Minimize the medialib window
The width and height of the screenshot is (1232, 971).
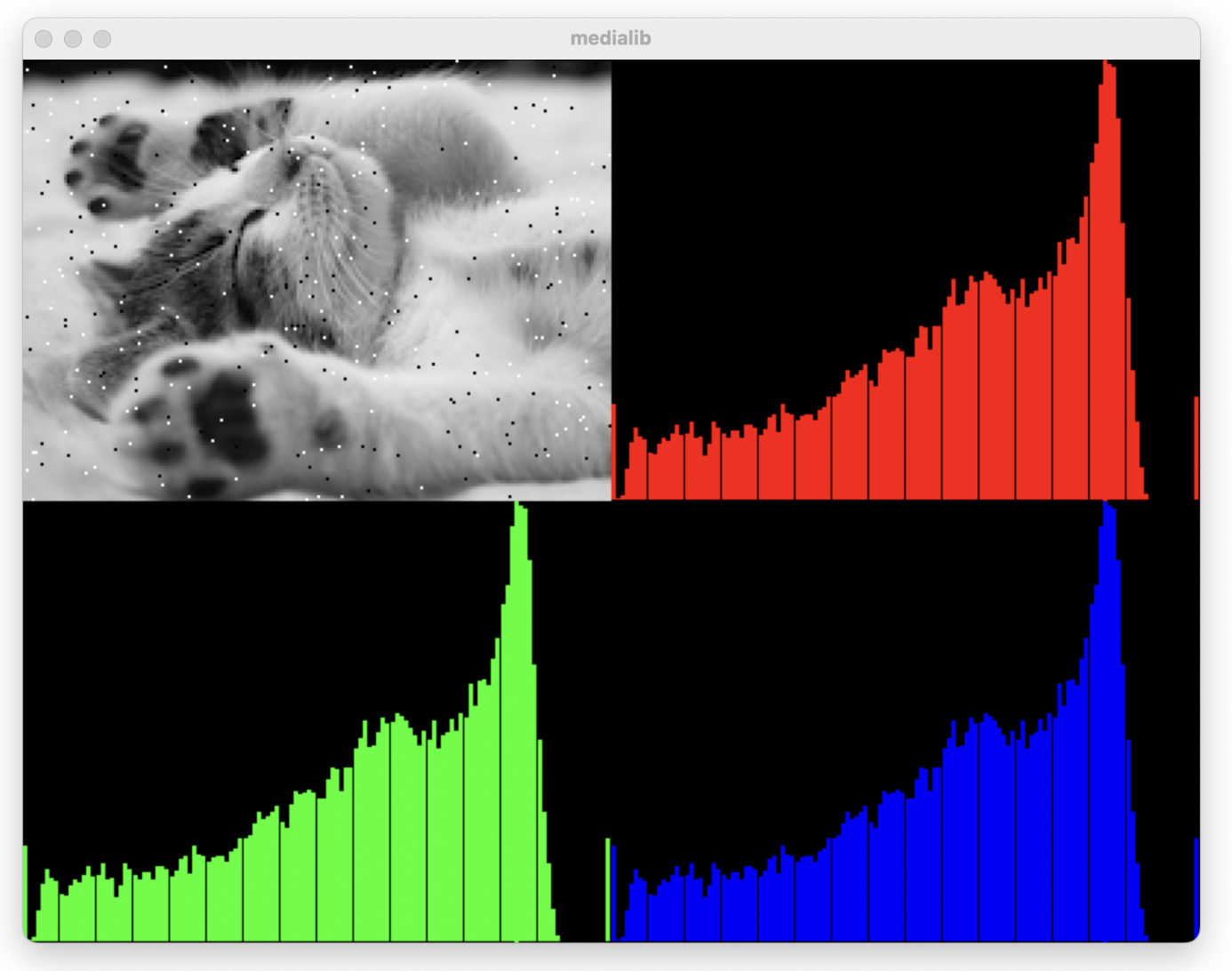pos(73,38)
